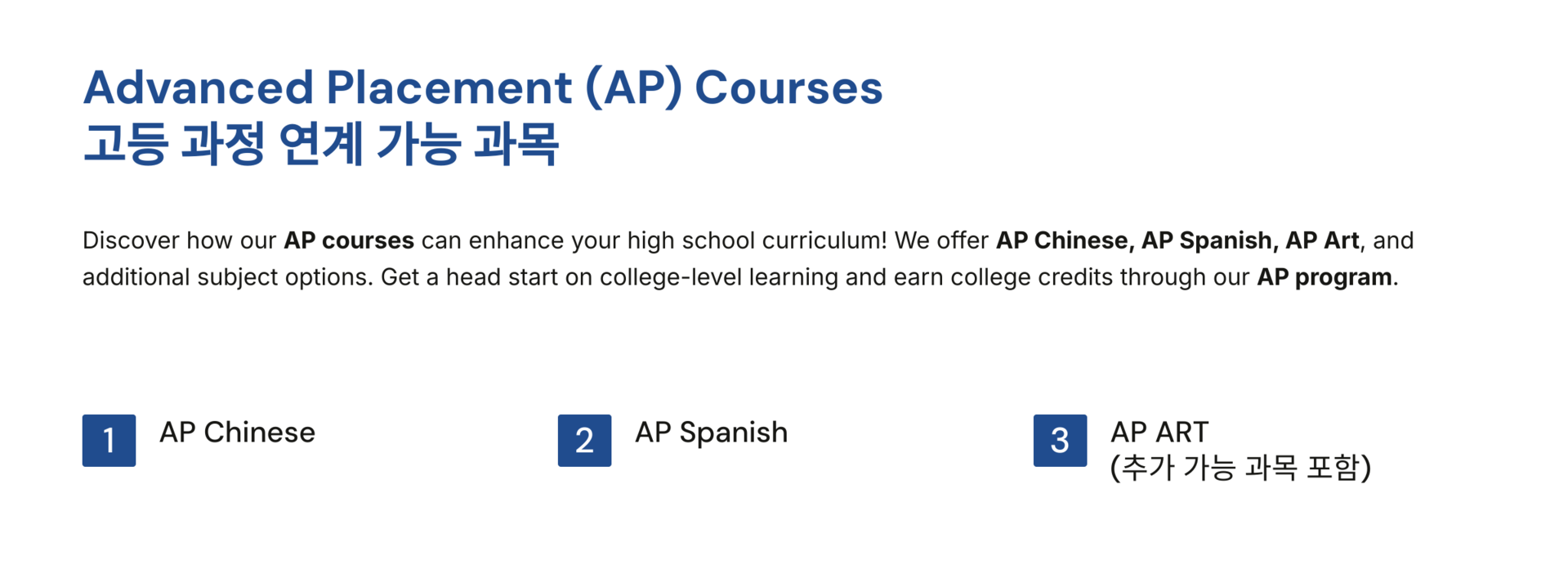Click bold 'AP courses' in the paragraph
1568x574 pixels.
pos(349,240)
